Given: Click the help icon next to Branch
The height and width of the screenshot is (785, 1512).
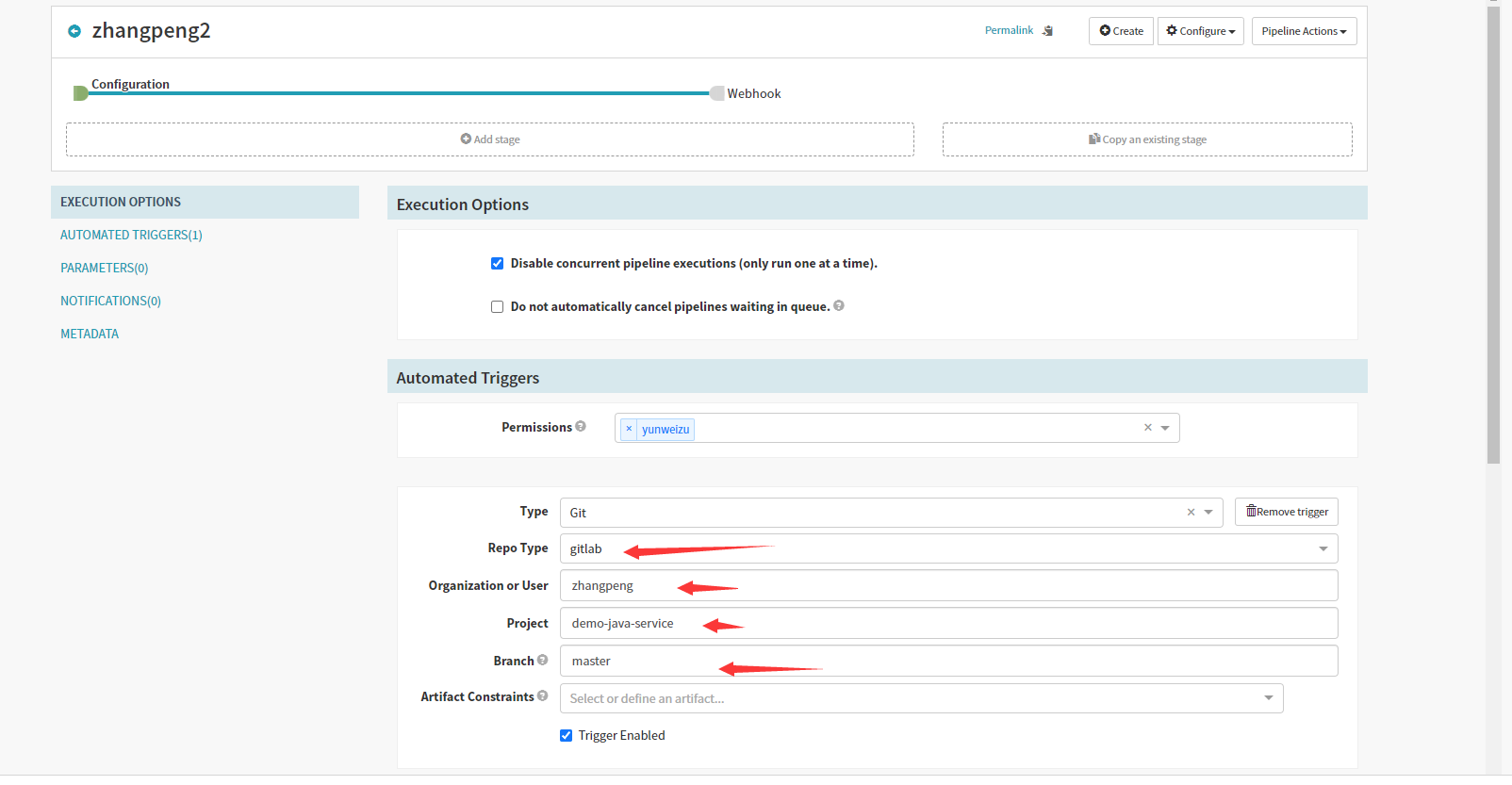Looking at the screenshot, I should (542, 660).
